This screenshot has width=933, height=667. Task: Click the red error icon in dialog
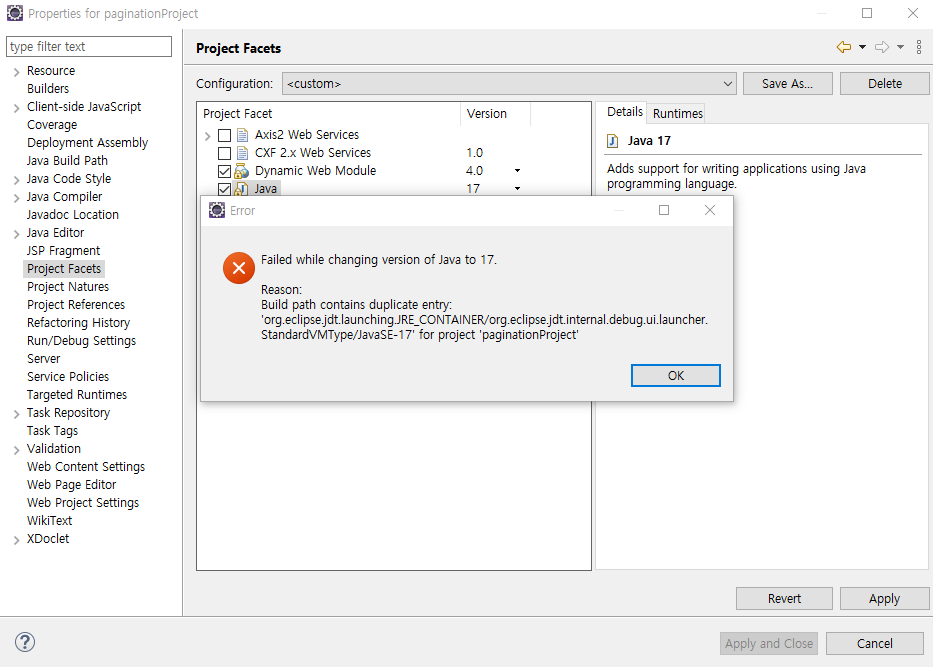239,268
